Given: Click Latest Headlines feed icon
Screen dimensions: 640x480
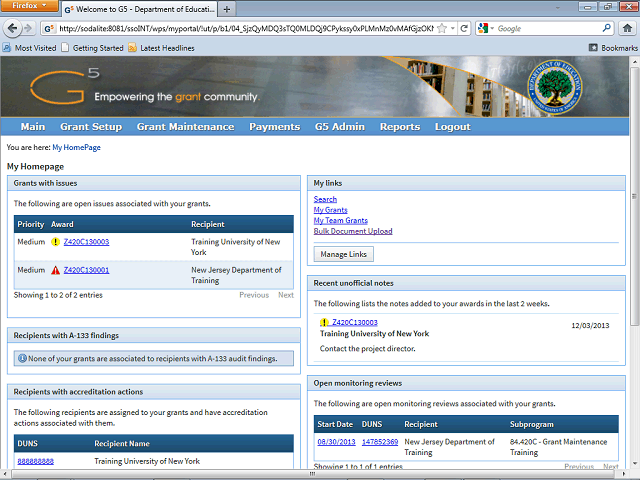Looking at the screenshot, I should pyautogui.click(x=132, y=48).
